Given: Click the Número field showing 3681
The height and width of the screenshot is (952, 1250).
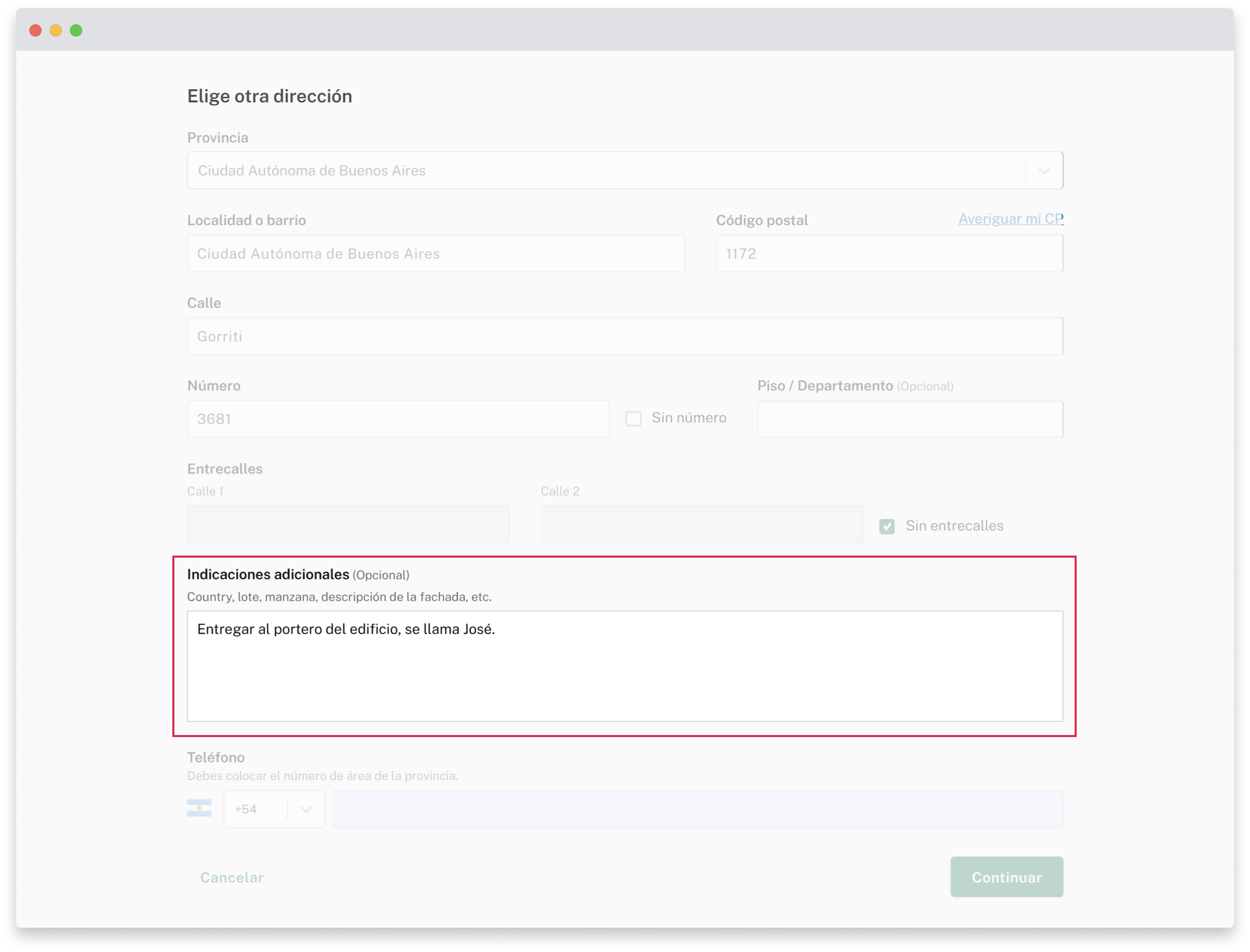Looking at the screenshot, I should (398, 419).
